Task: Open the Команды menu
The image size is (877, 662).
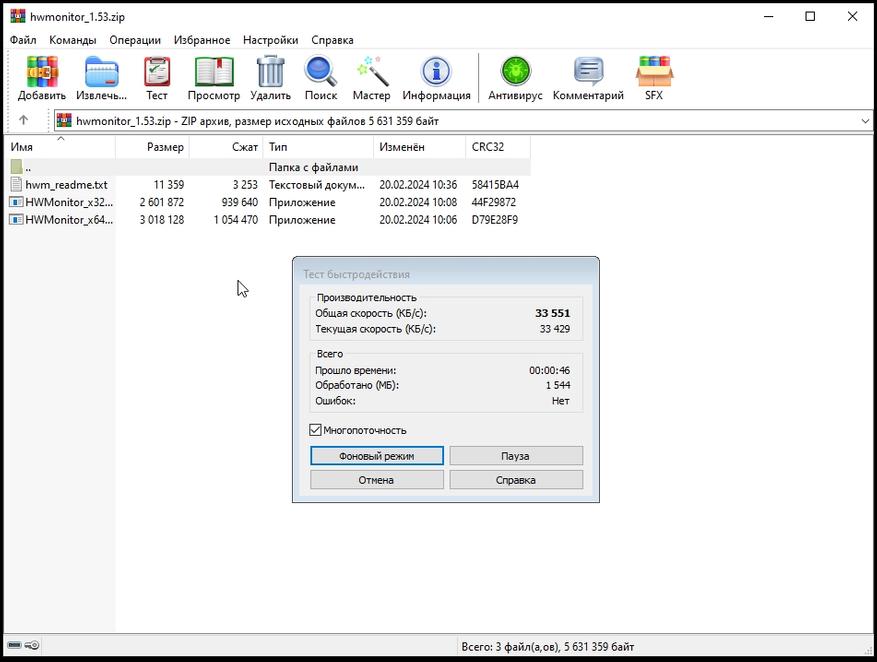Action: pos(72,40)
